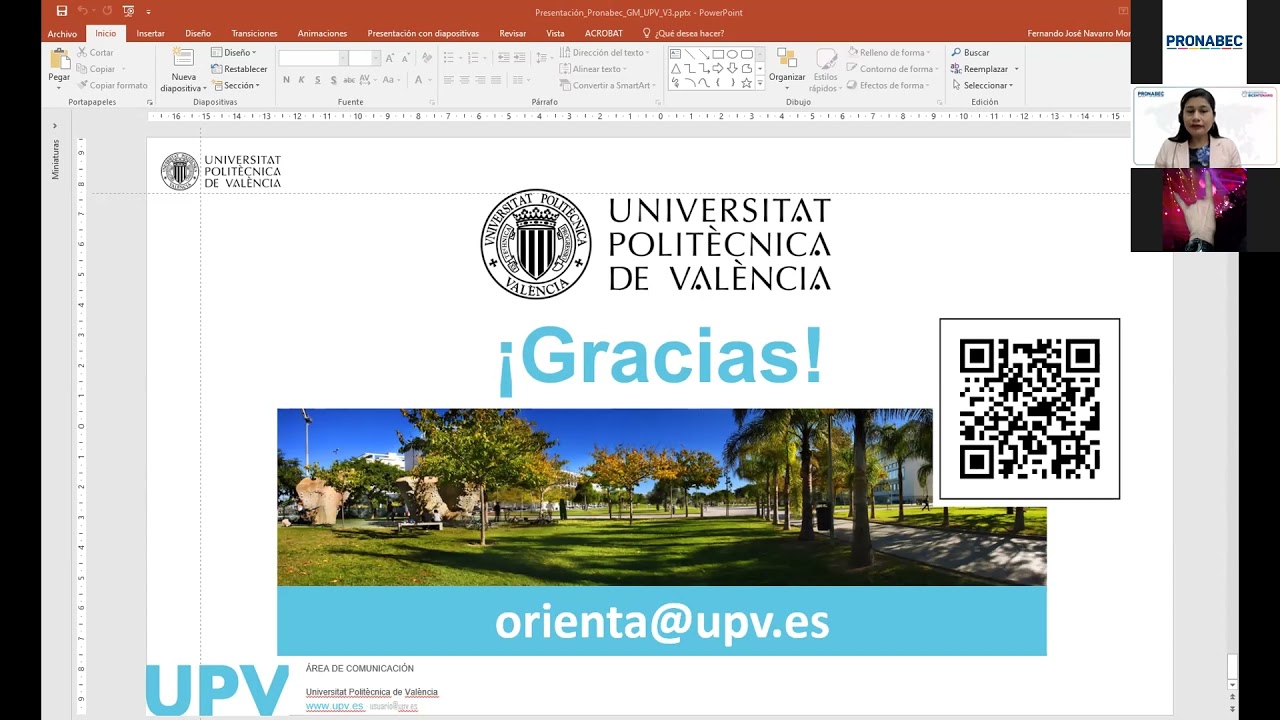Switch to the Animaciones tab

322,33
